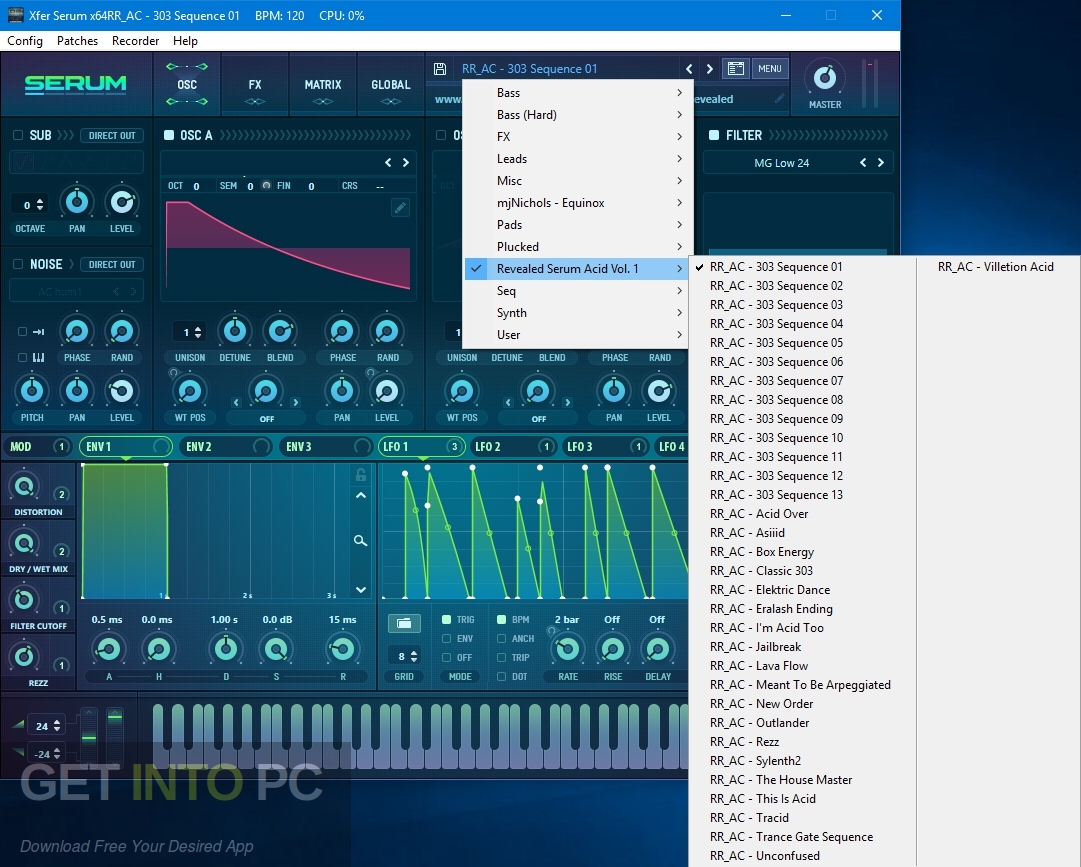1081x867 pixels.
Task: Click the envelope lock icon
Action: [x=361, y=474]
